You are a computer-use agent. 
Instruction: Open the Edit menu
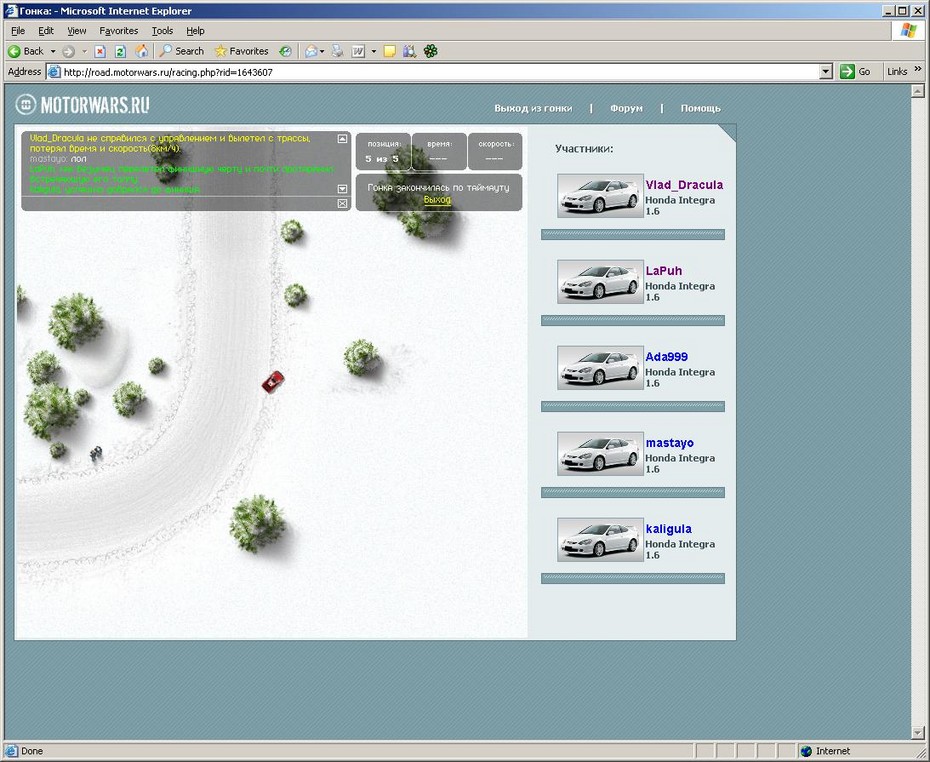click(46, 31)
